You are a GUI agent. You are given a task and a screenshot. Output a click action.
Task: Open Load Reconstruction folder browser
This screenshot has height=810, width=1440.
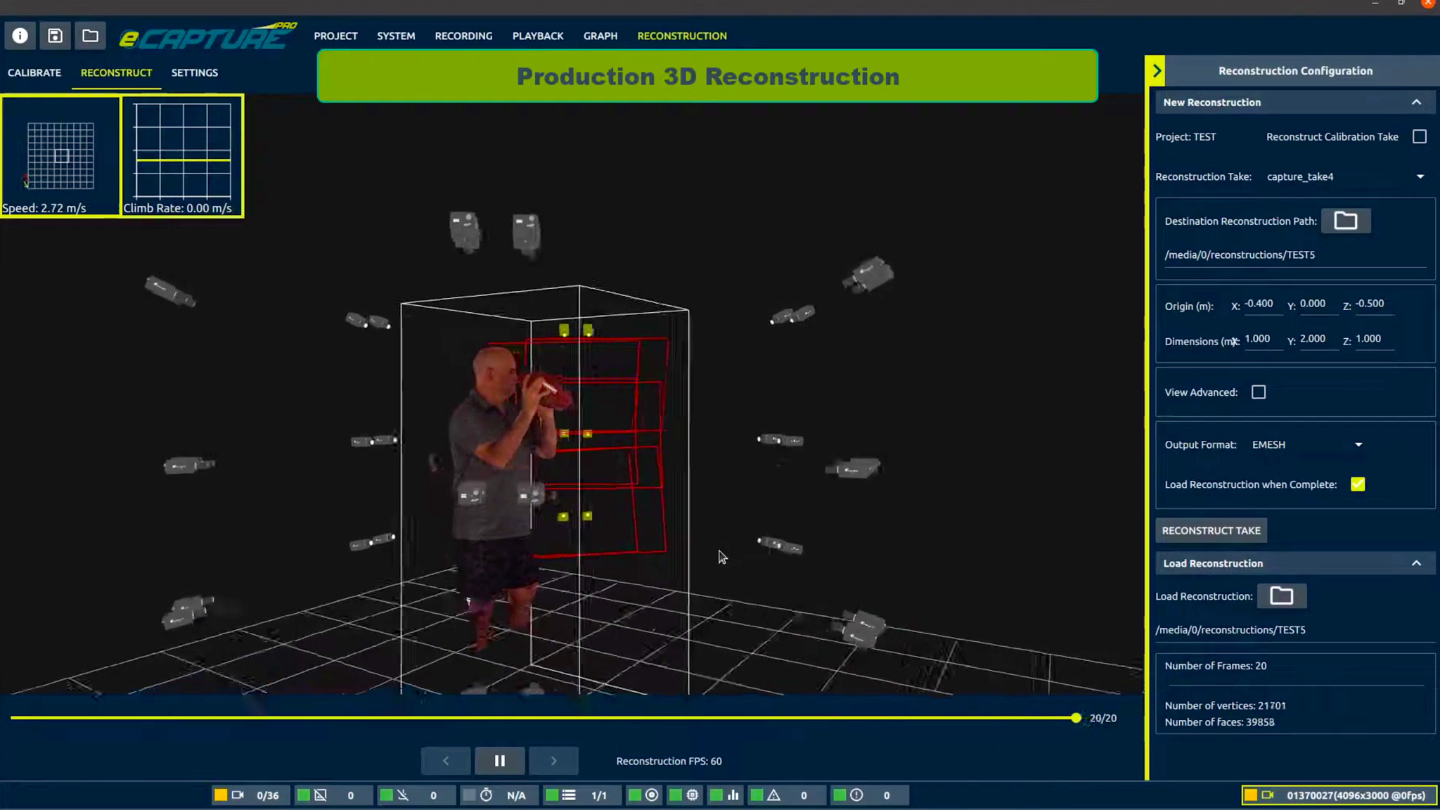point(1281,596)
